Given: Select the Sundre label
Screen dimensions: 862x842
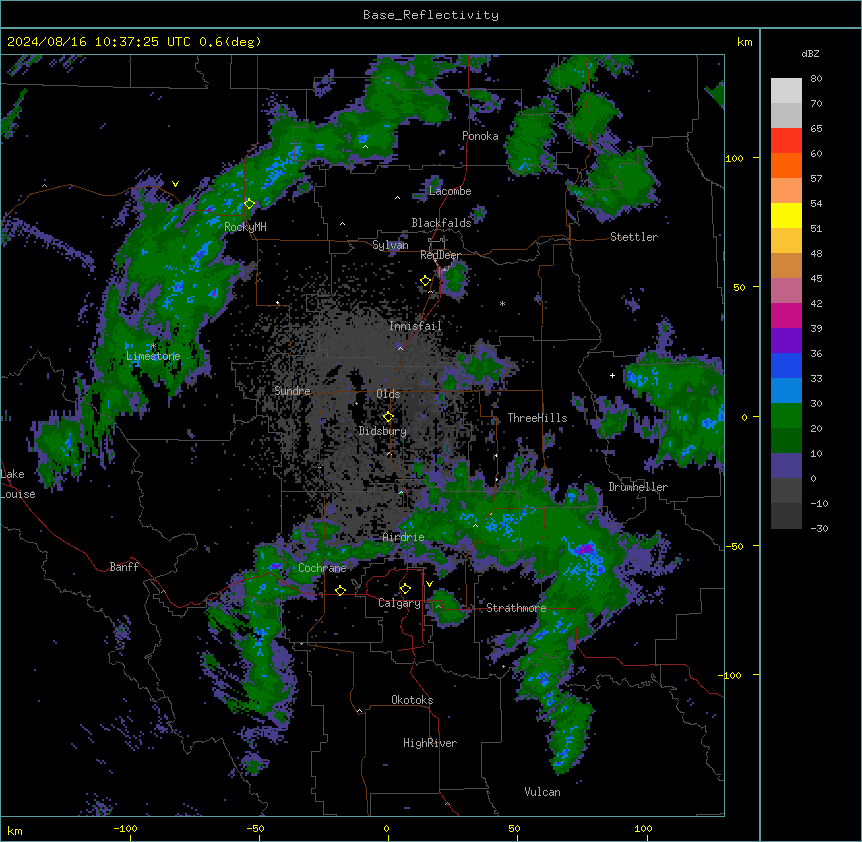Looking at the screenshot, I should 292,391.
